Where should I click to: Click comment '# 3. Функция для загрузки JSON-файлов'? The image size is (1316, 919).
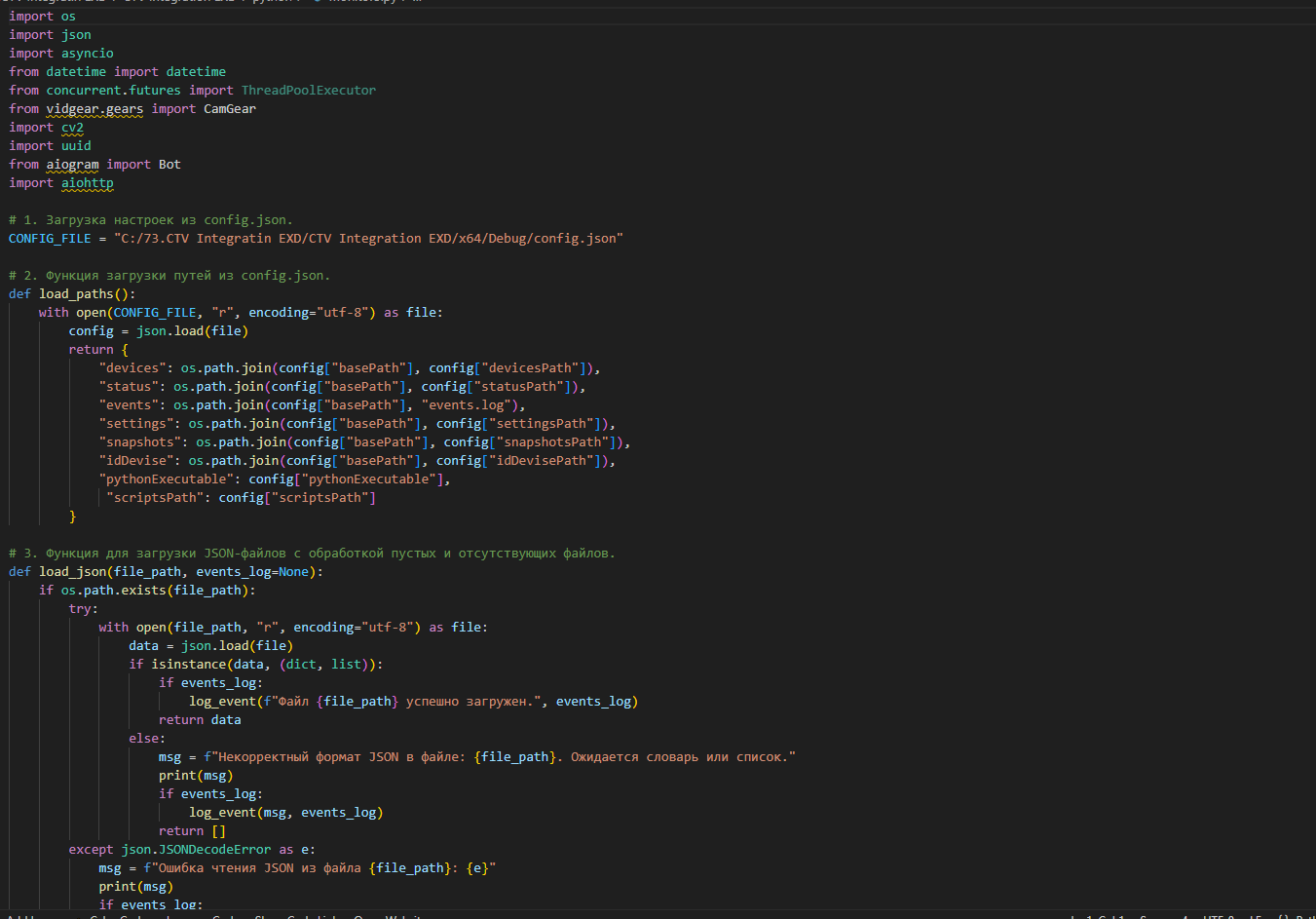pyautogui.click(x=312, y=554)
